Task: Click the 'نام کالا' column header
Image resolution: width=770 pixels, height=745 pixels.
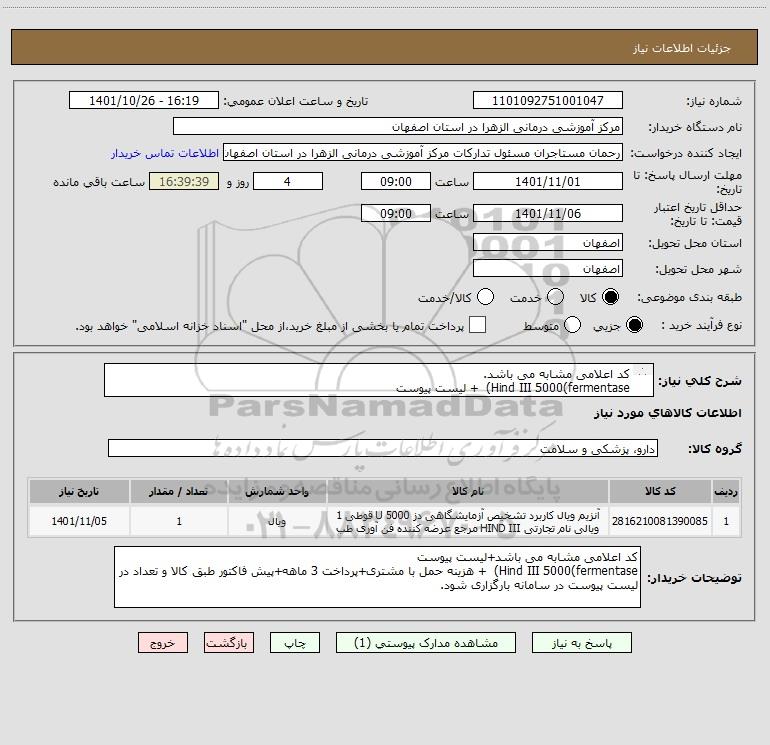Action: (468, 491)
